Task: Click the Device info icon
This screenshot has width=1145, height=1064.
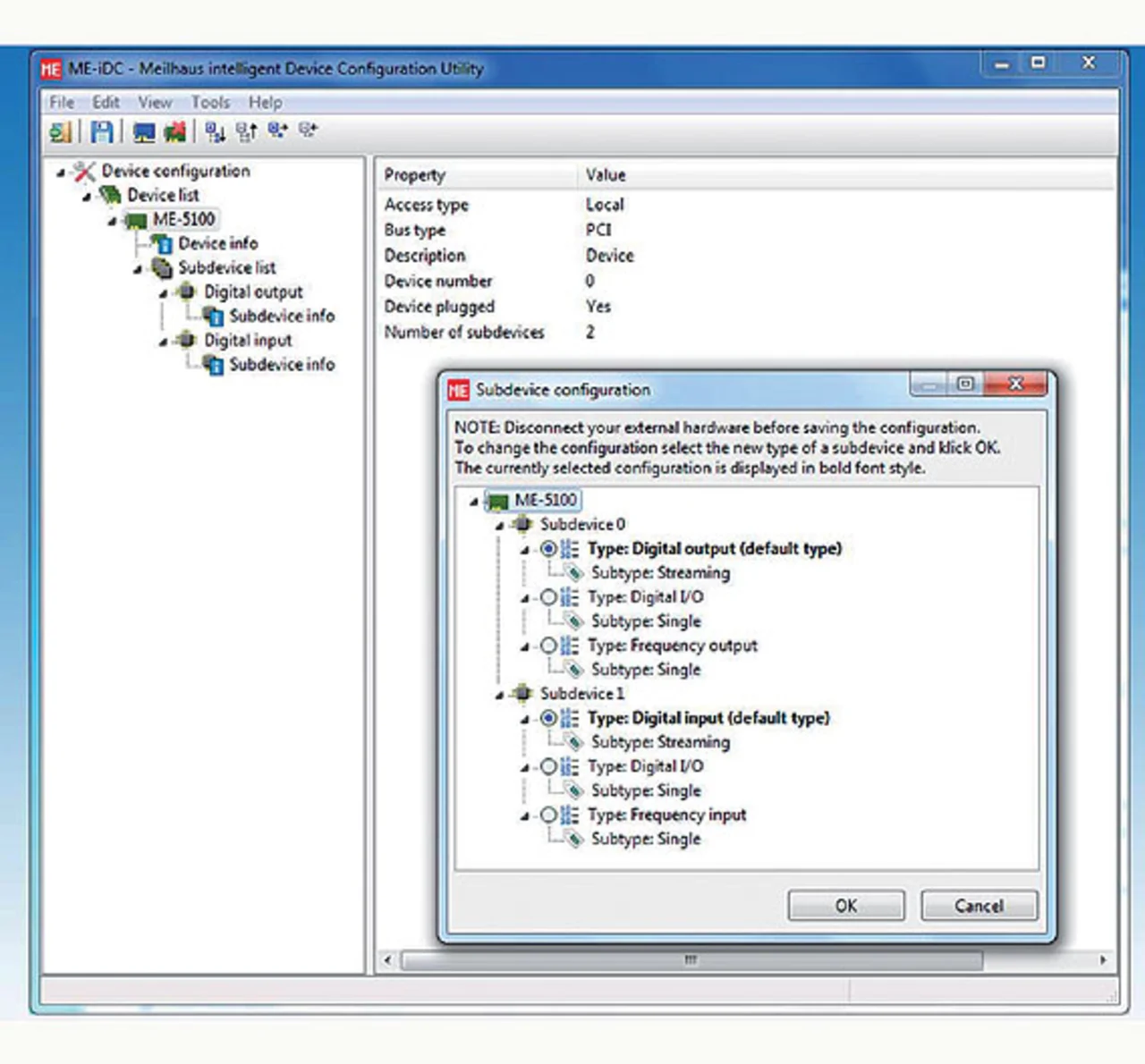Action: pyautogui.click(x=162, y=243)
